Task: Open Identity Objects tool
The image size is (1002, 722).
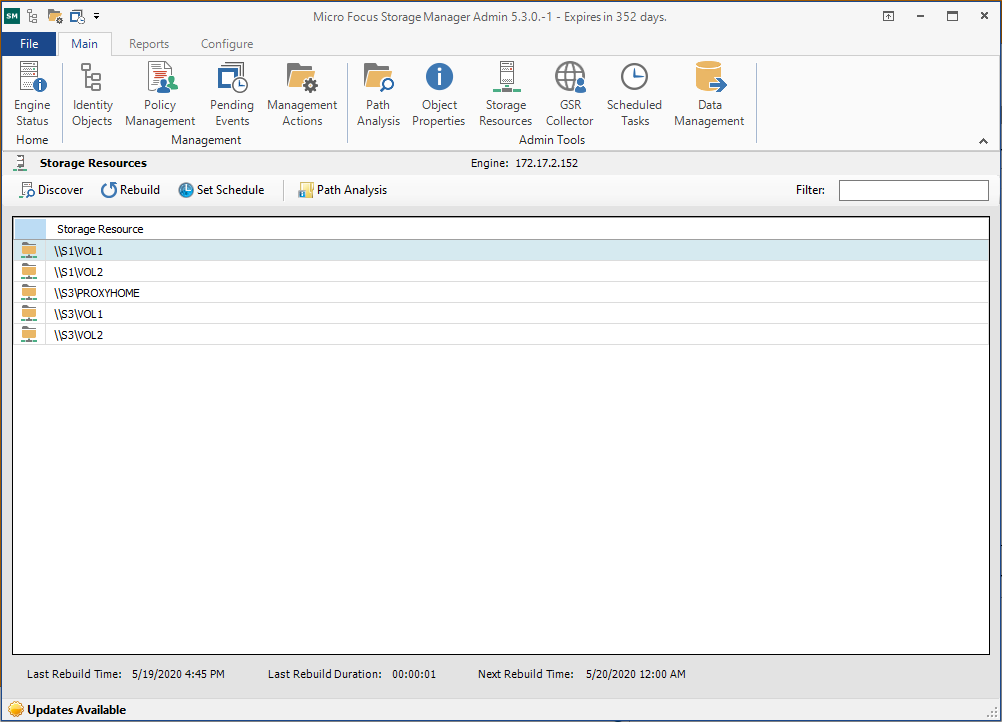Action: point(92,94)
